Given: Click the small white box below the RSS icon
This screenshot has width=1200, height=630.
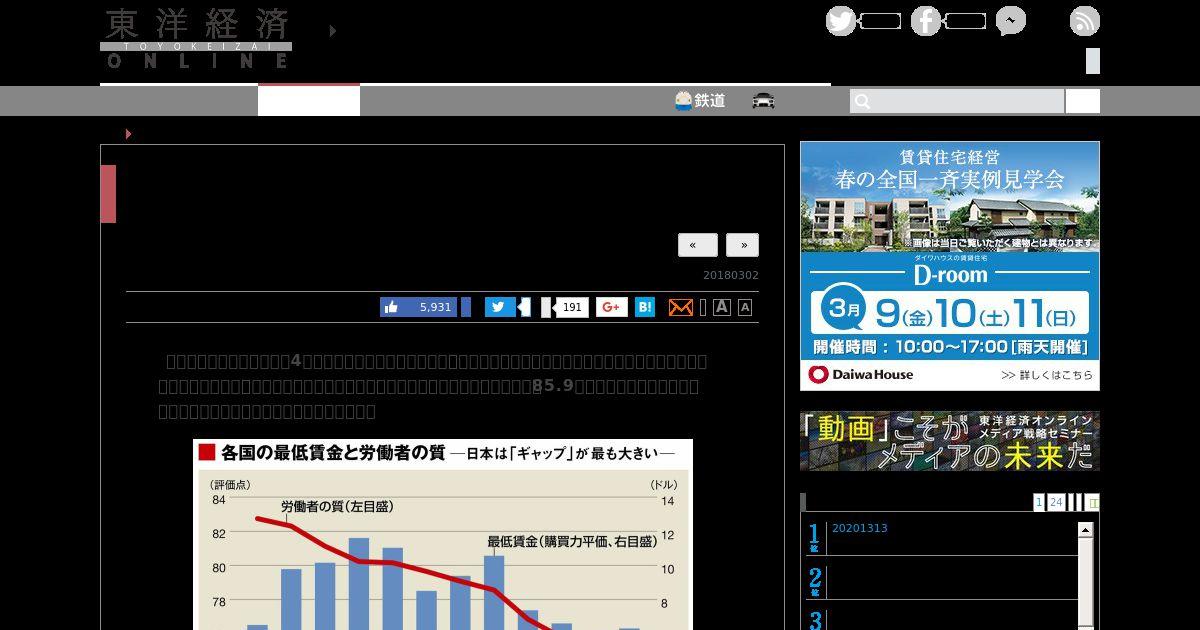Looking at the screenshot, I should point(1093,61).
